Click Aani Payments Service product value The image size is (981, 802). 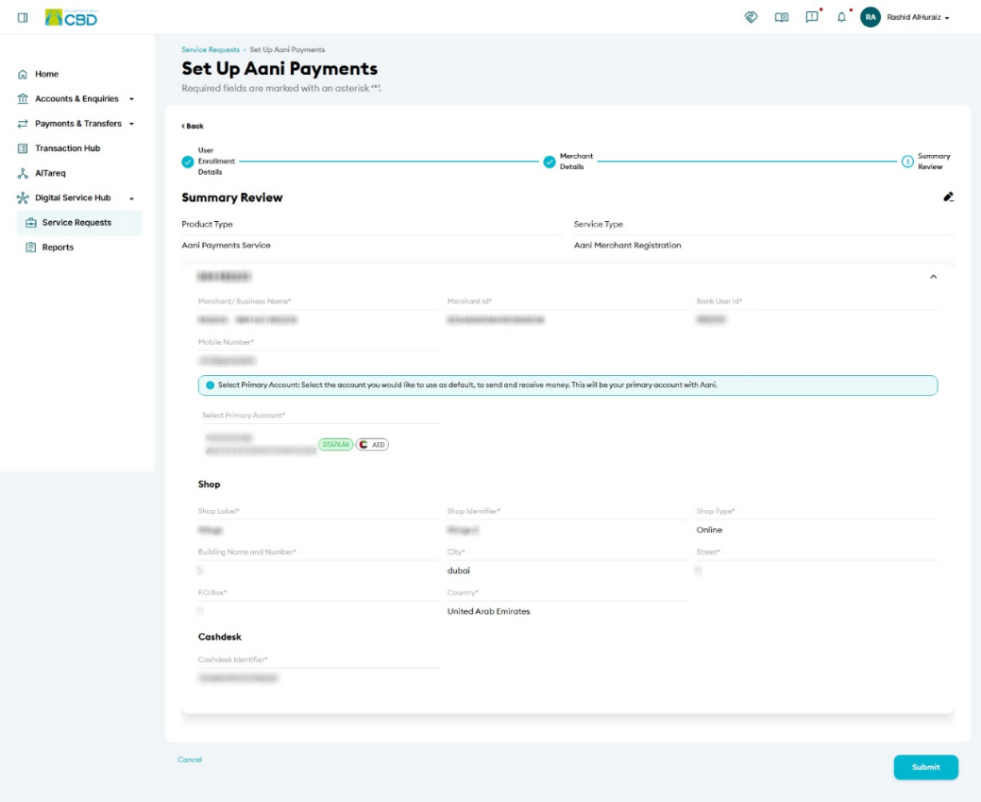pos(226,245)
